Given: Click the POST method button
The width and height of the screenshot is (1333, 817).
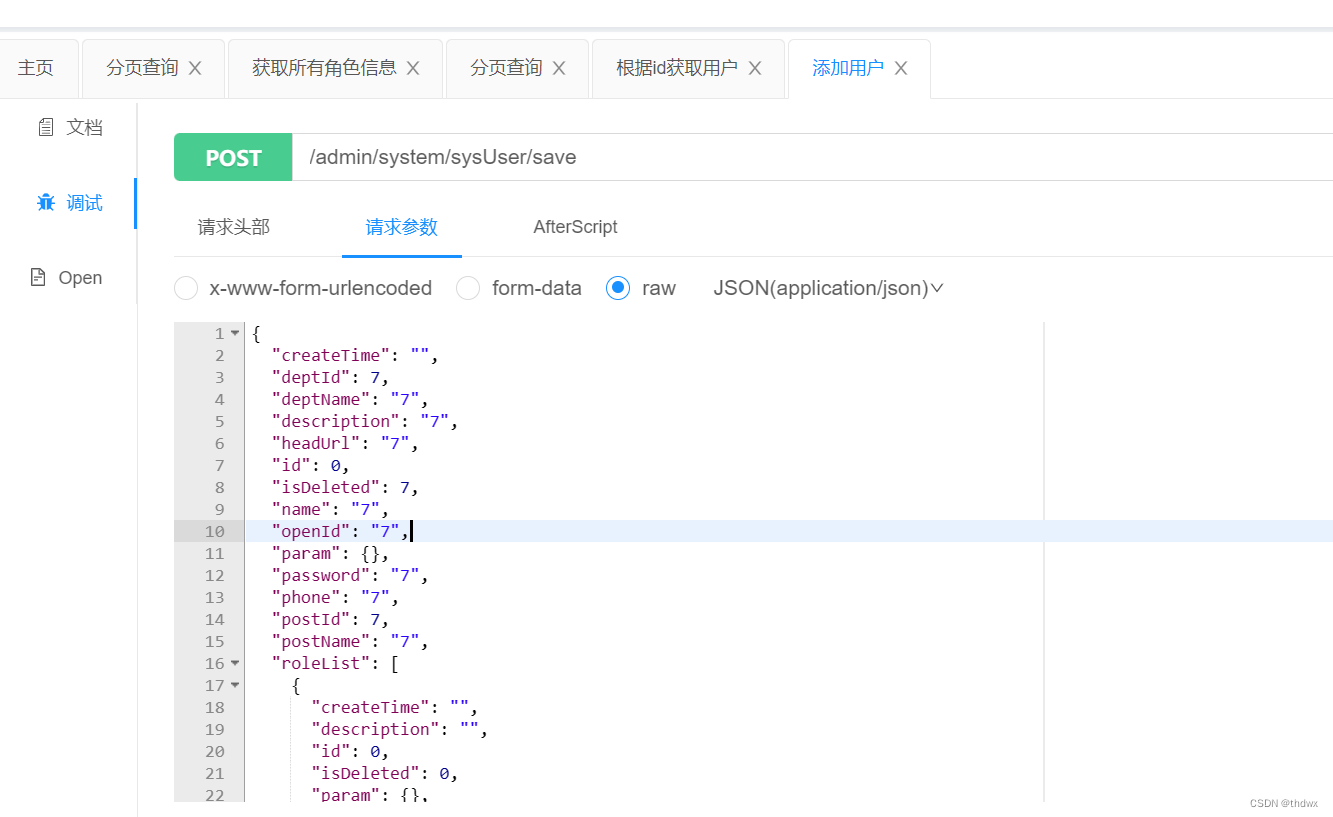Looking at the screenshot, I should pyautogui.click(x=233, y=157).
